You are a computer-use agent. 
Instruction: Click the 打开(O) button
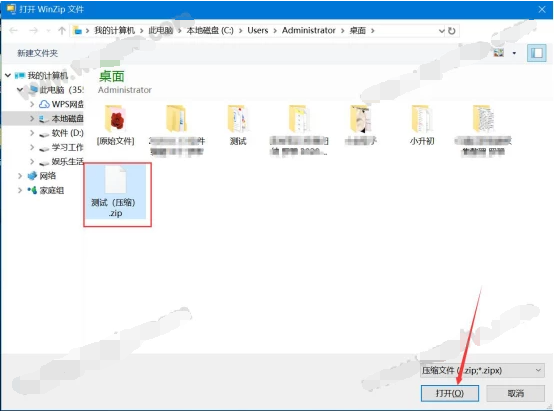point(450,393)
